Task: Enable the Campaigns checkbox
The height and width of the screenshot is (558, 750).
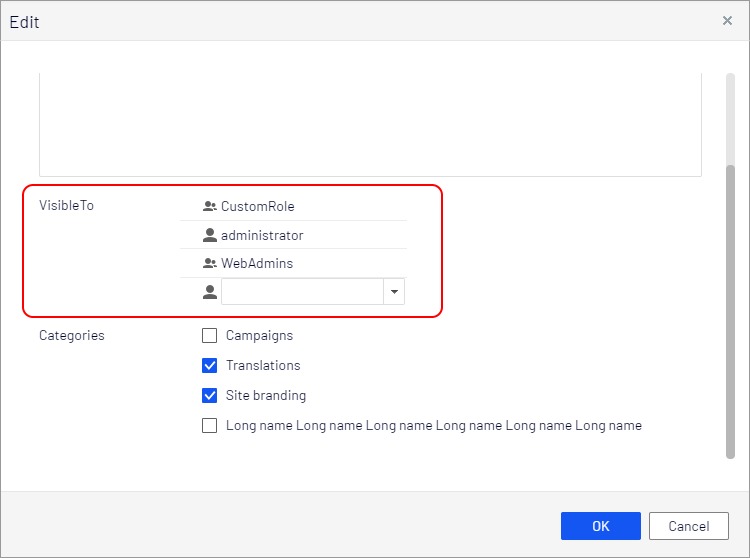Action: coord(210,336)
